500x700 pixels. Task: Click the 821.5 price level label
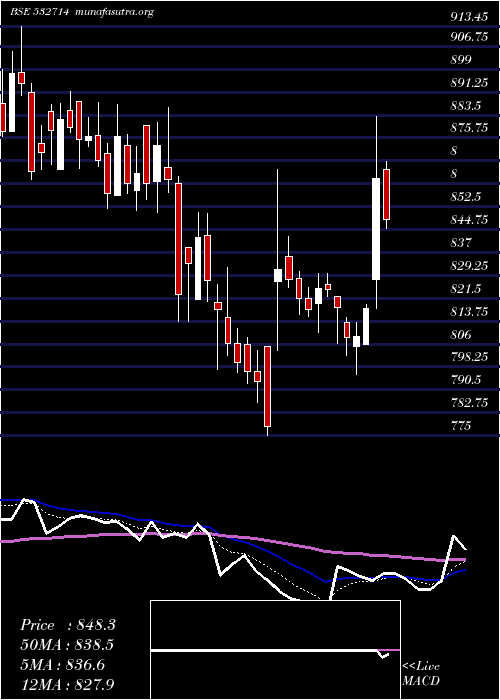[x=465, y=289]
